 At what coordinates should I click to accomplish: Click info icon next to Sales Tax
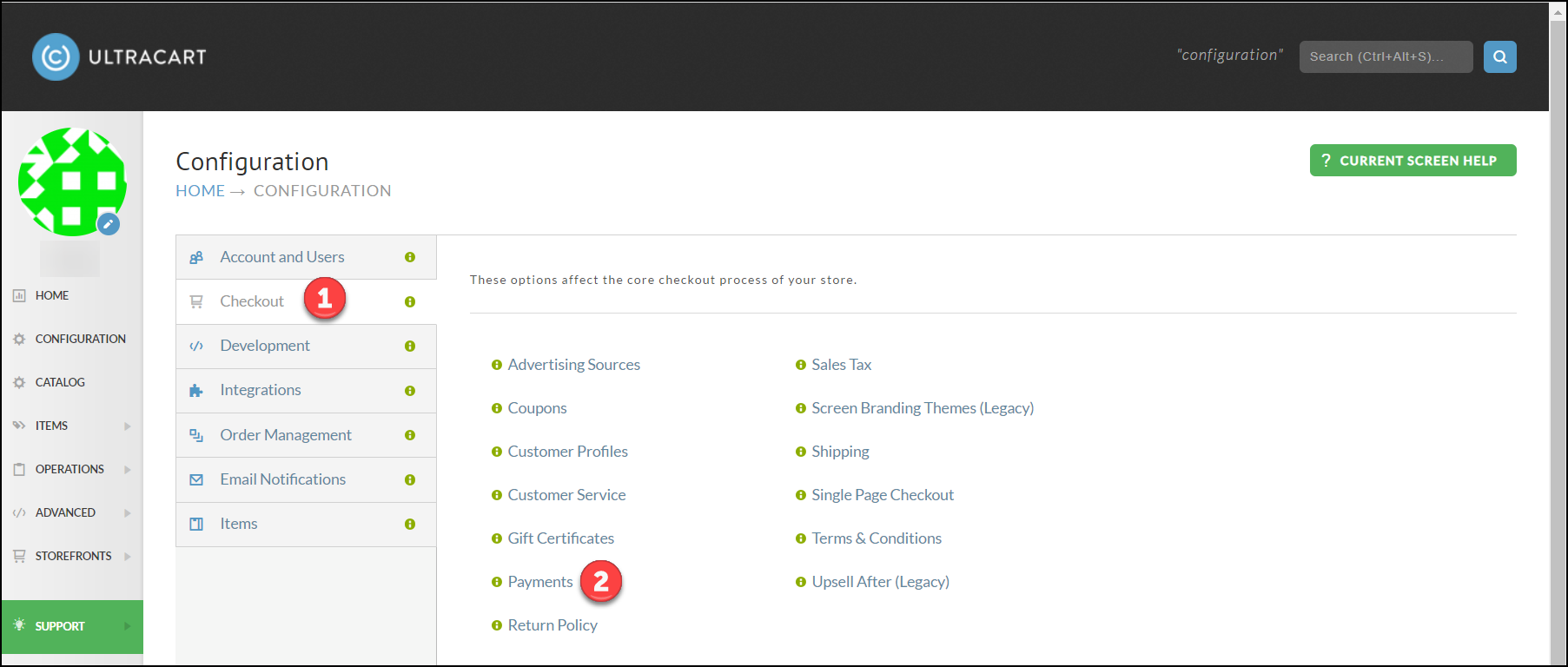click(801, 365)
